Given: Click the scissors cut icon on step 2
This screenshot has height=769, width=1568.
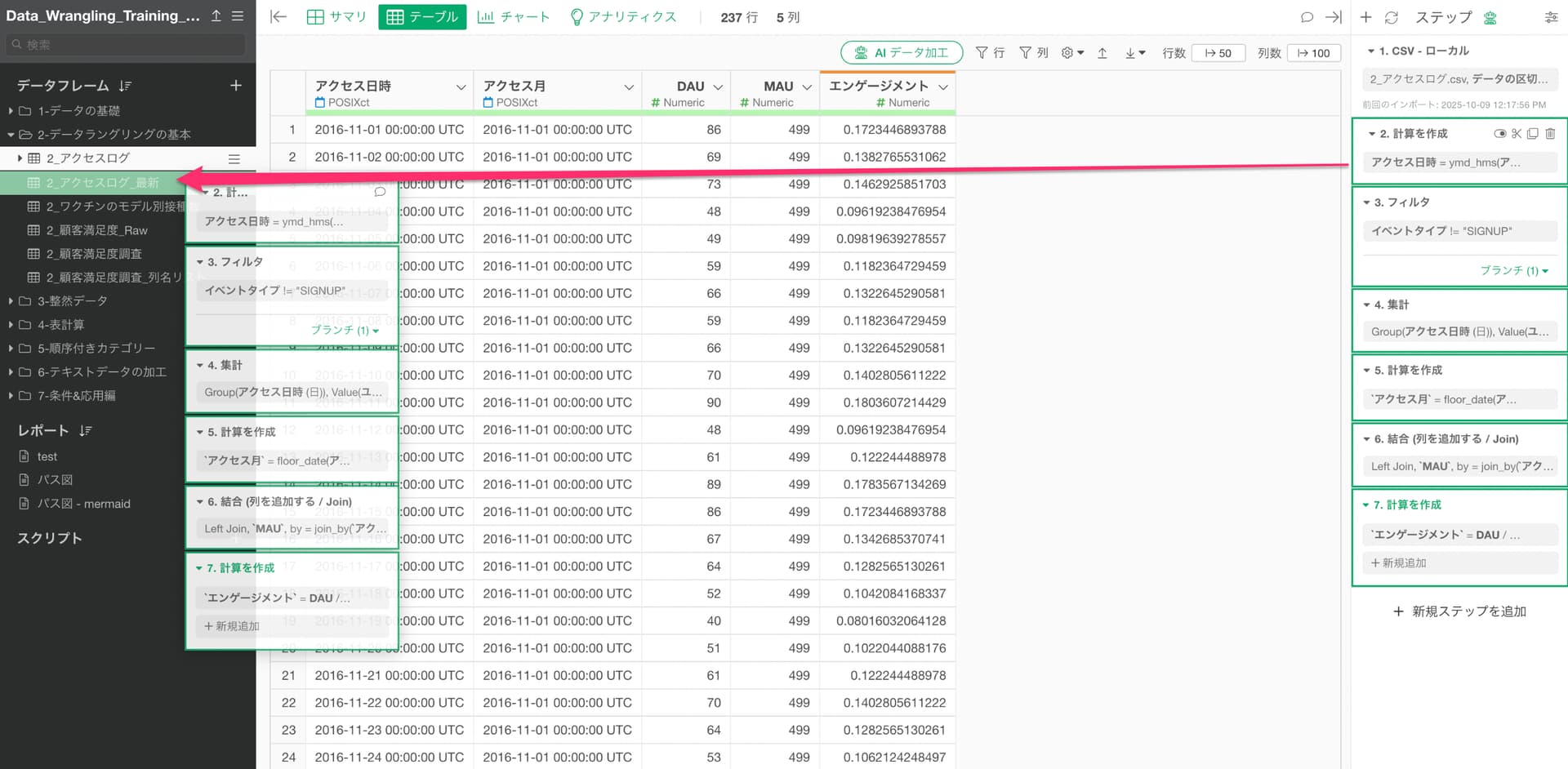Looking at the screenshot, I should point(1517,134).
